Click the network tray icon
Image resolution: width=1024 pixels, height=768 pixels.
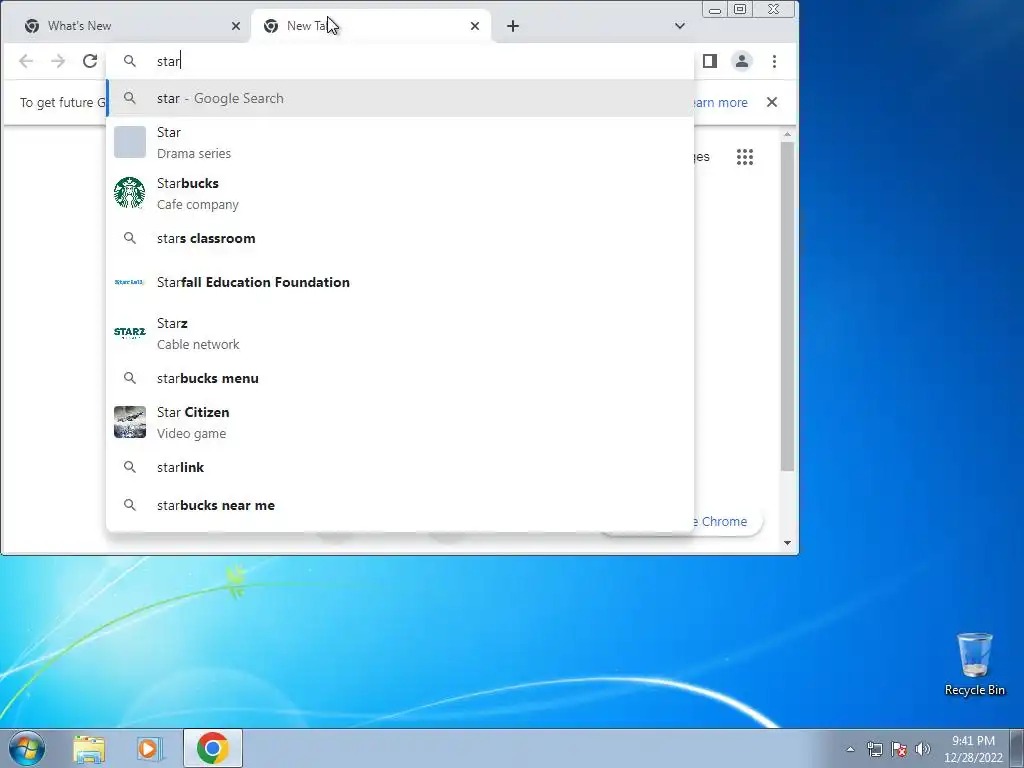[874, 749]
